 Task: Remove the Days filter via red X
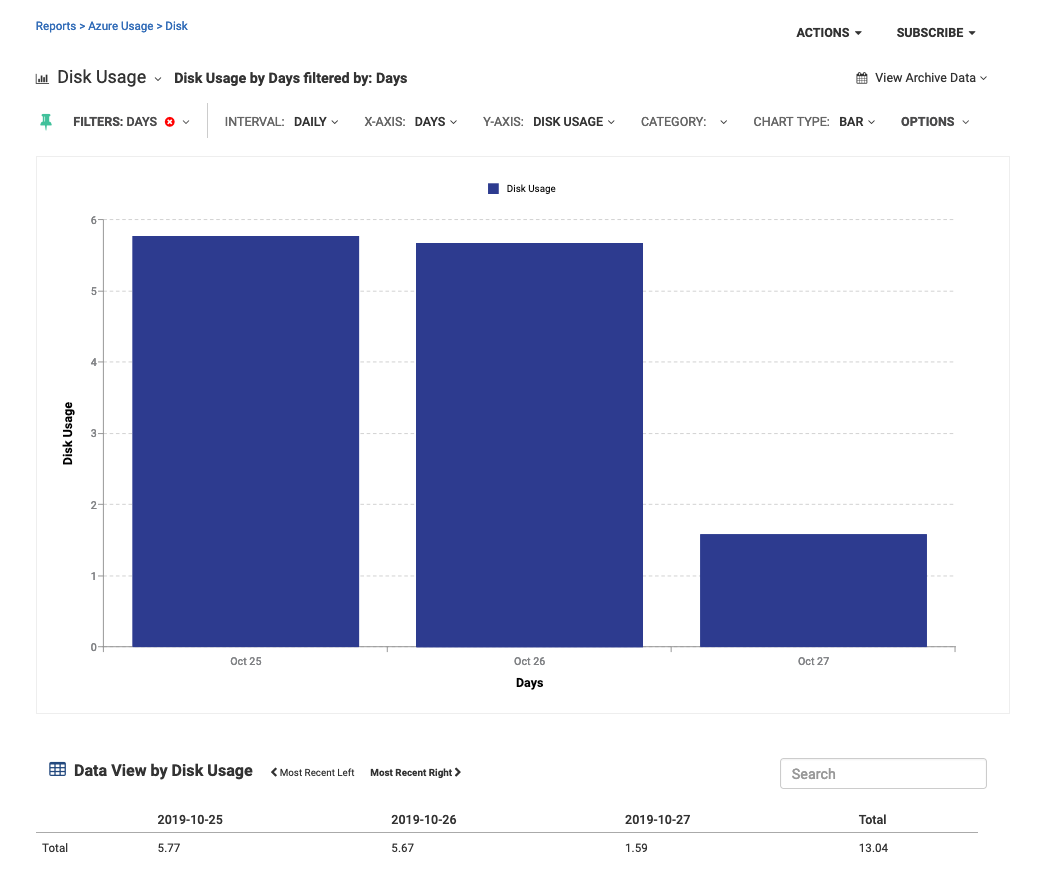pos(170,122)
